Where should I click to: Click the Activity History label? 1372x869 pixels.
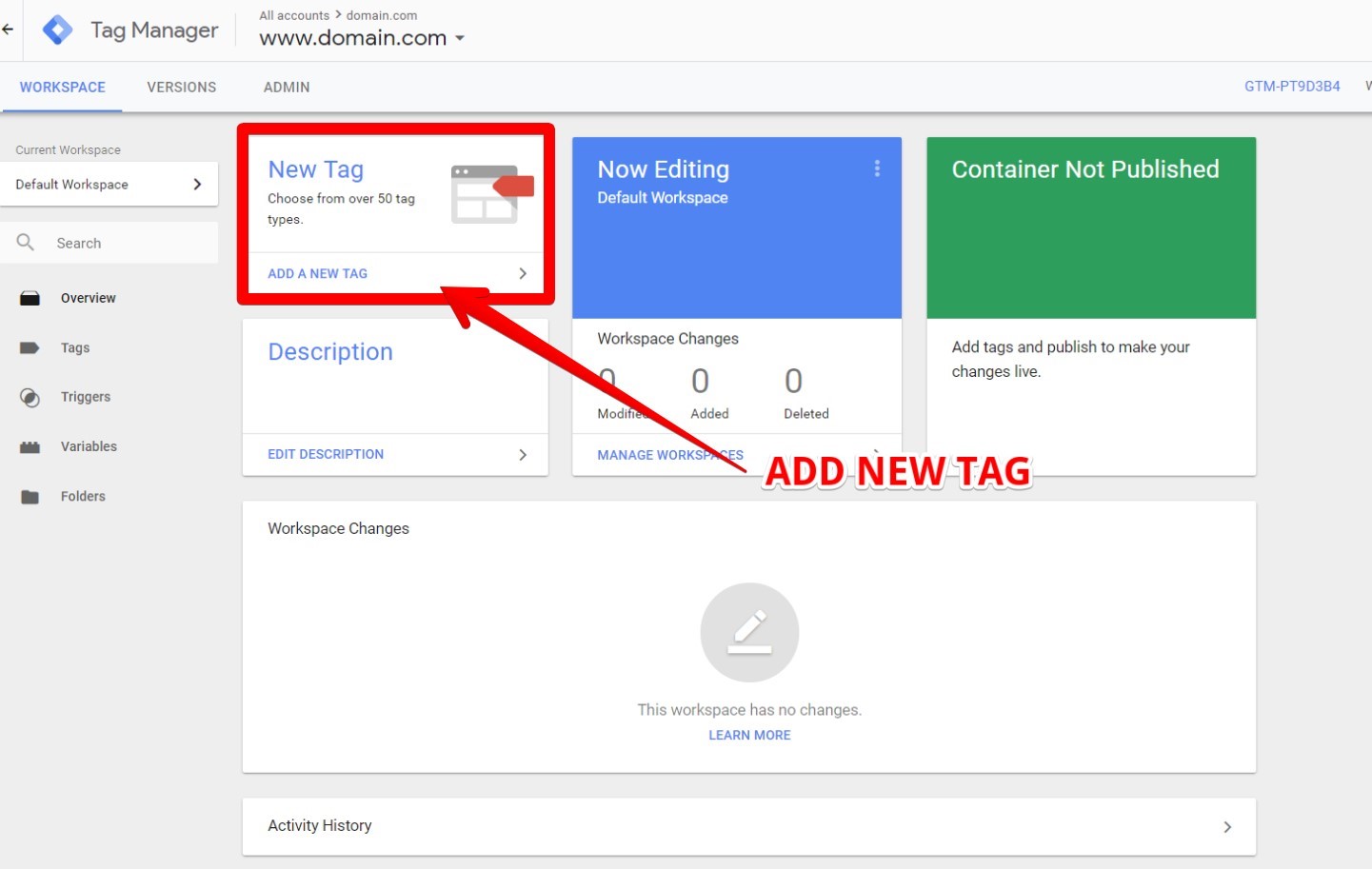coord(320,826)
